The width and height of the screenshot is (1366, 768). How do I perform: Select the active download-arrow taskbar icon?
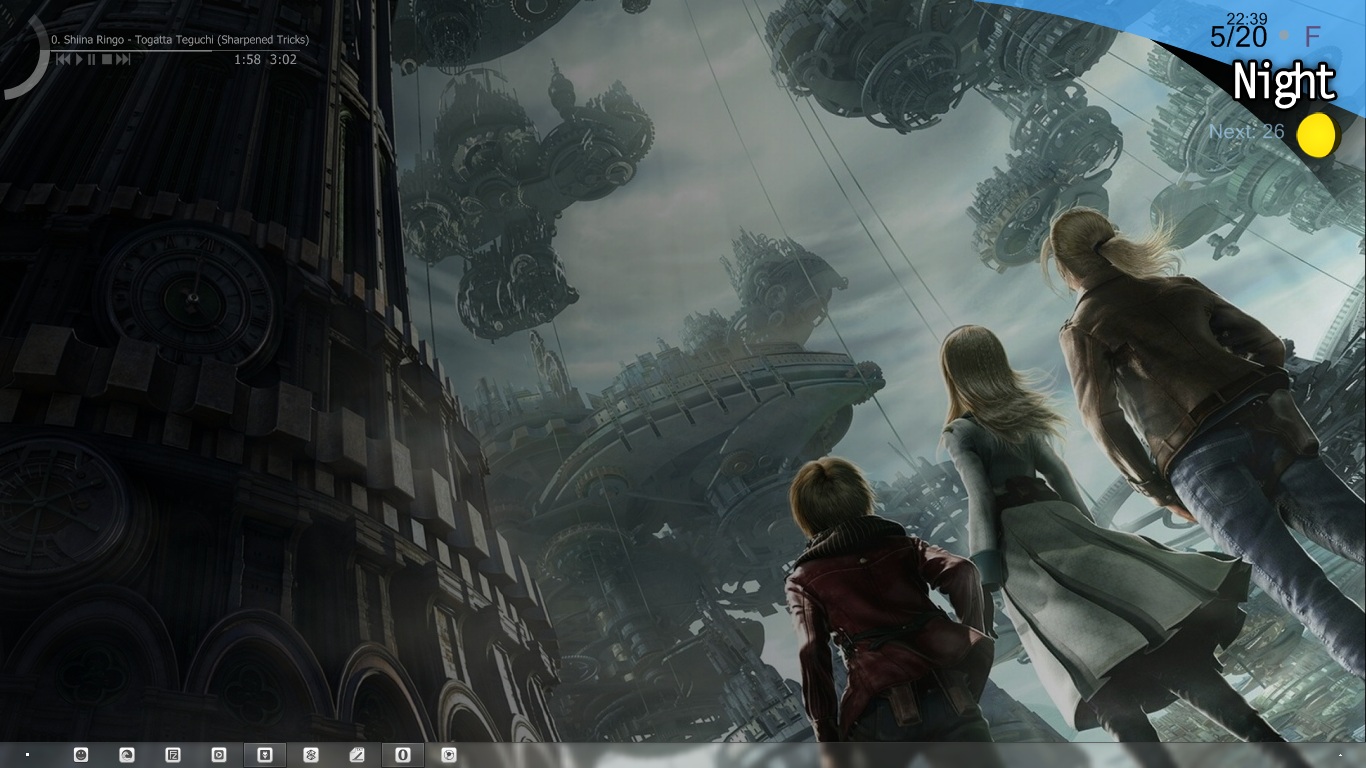coord(265,755)
